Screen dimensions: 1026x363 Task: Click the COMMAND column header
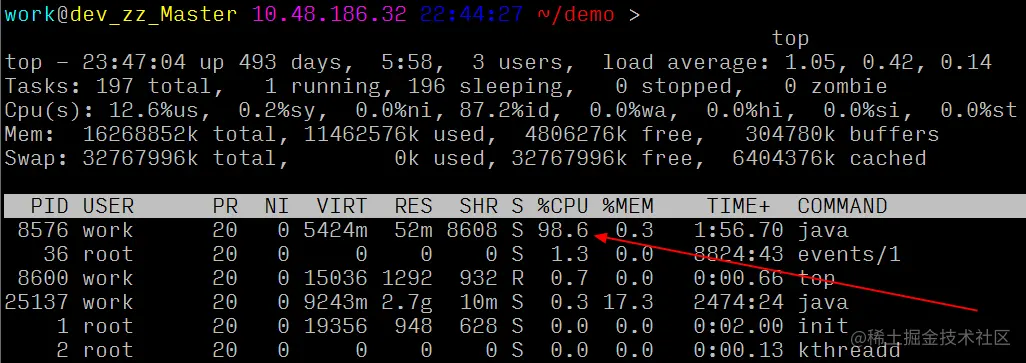[842, 207]
